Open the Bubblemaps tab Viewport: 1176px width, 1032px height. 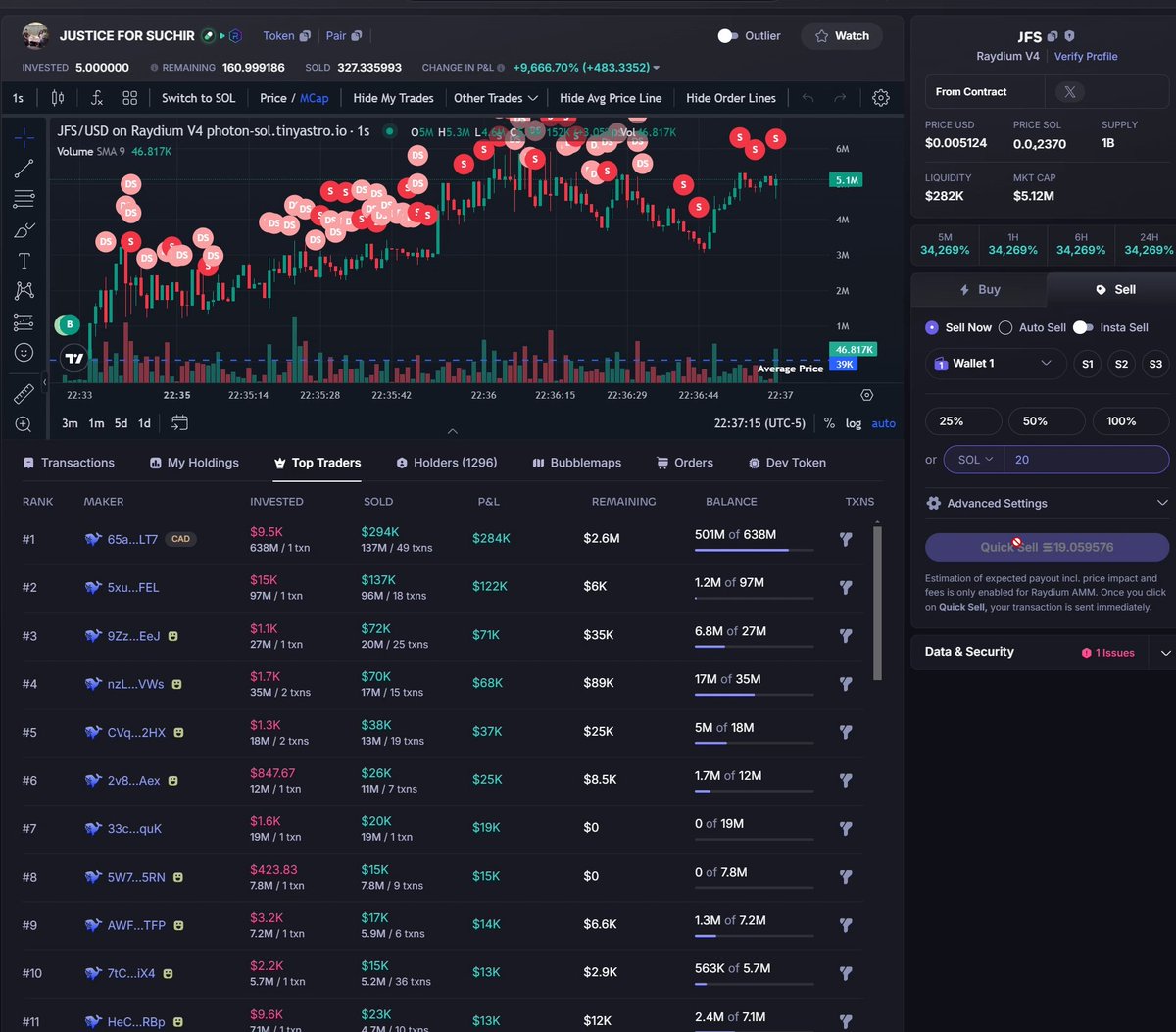[x=576, y=463]
